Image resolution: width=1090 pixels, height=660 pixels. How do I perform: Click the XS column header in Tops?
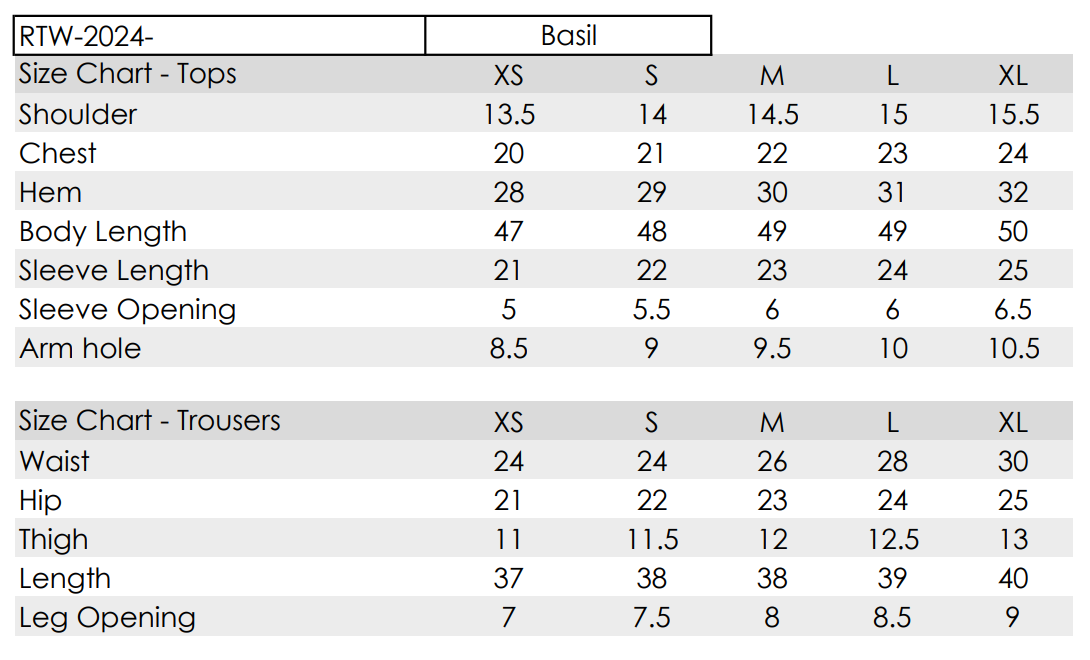pyautogui.click(x=508, y=75)
